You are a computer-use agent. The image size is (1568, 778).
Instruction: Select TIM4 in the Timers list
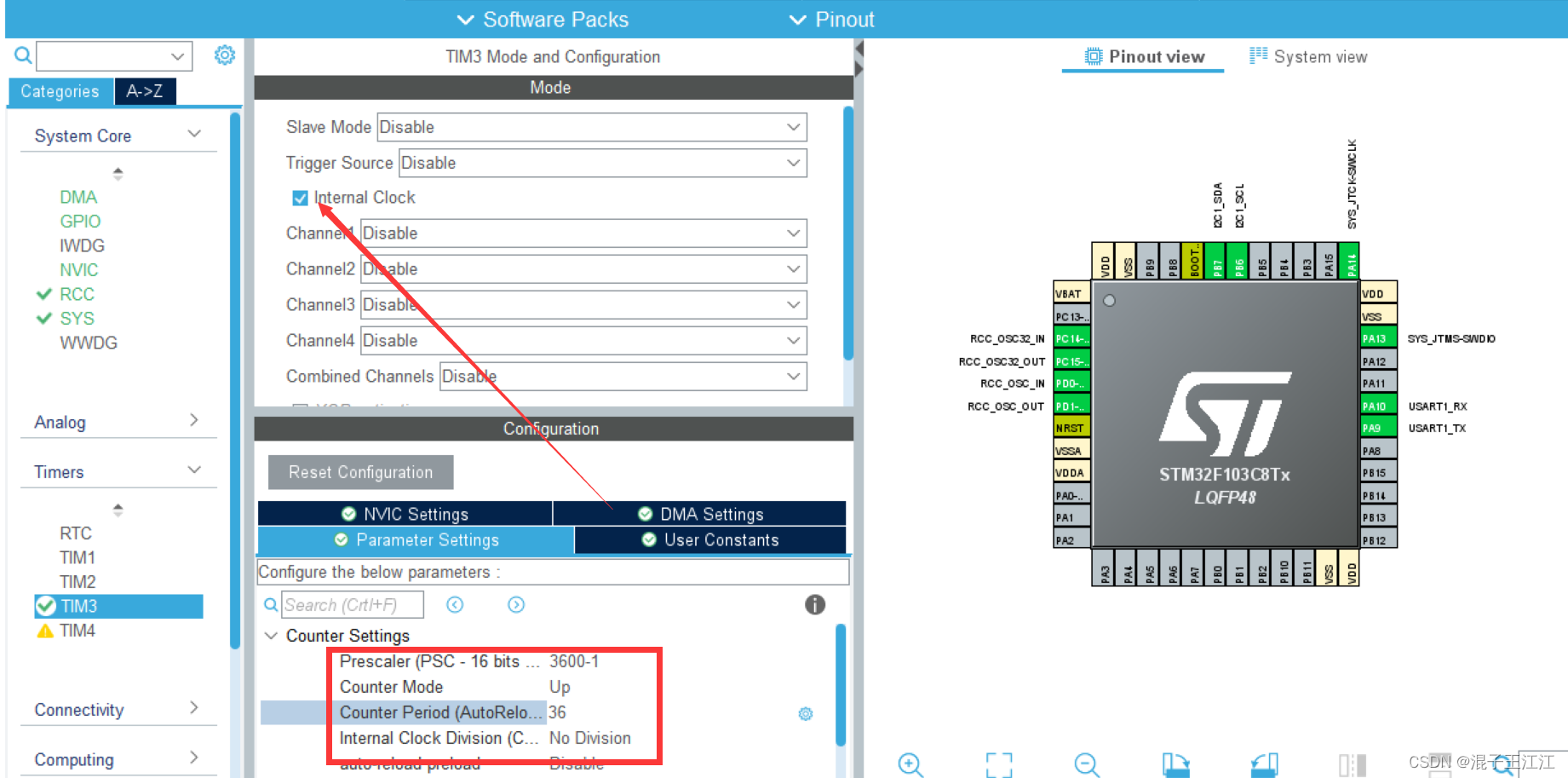tap(78, 631)
